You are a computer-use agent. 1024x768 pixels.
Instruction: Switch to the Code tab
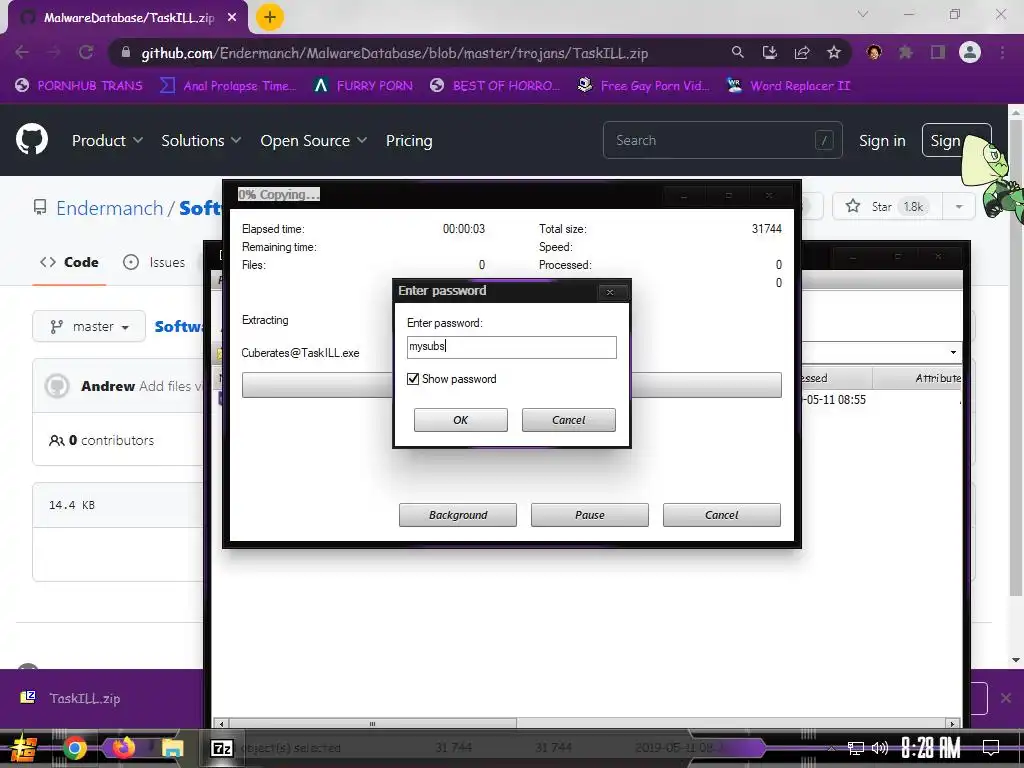pyautogui.click(x=69, y=262)
